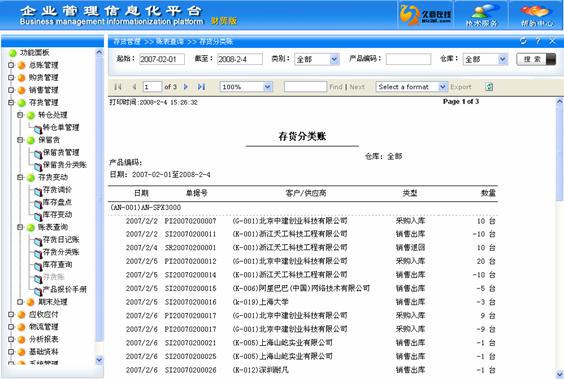Click the Export link

pos(460,87)
